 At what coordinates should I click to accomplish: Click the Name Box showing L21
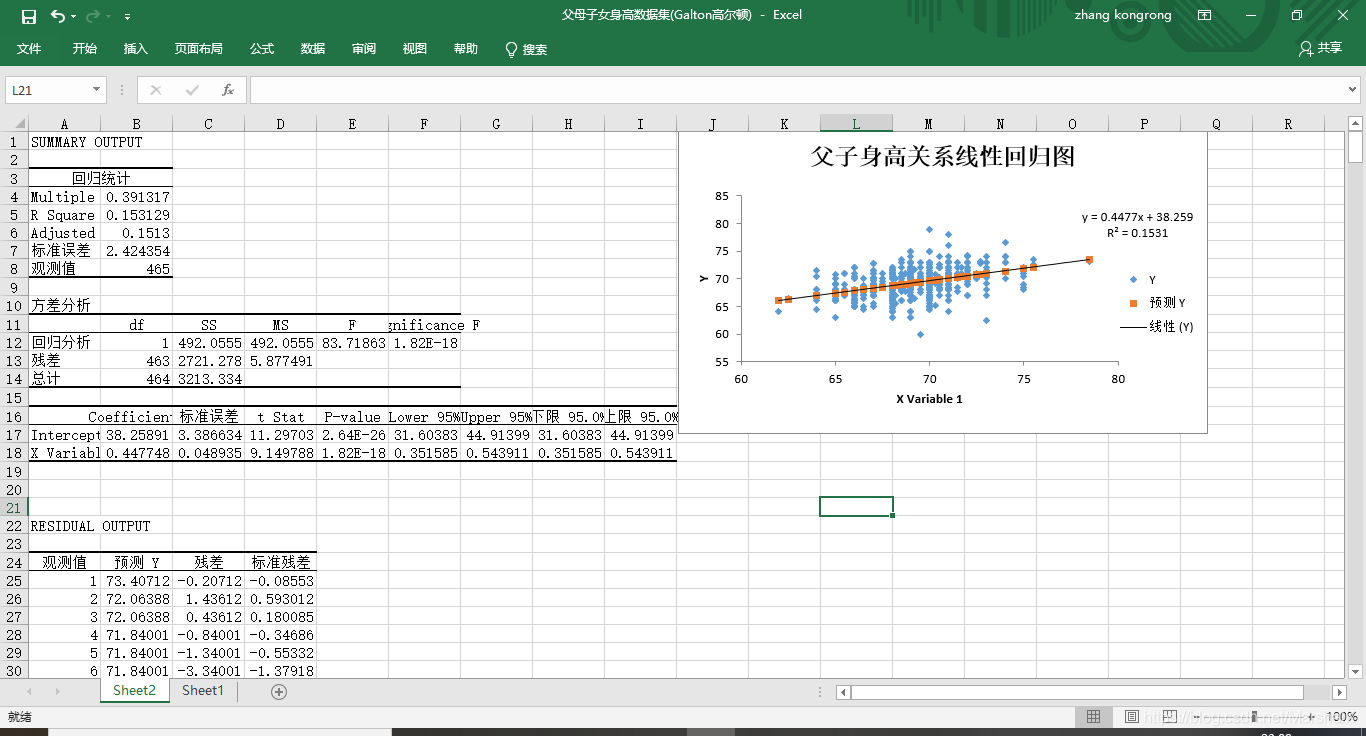point(48,90)
